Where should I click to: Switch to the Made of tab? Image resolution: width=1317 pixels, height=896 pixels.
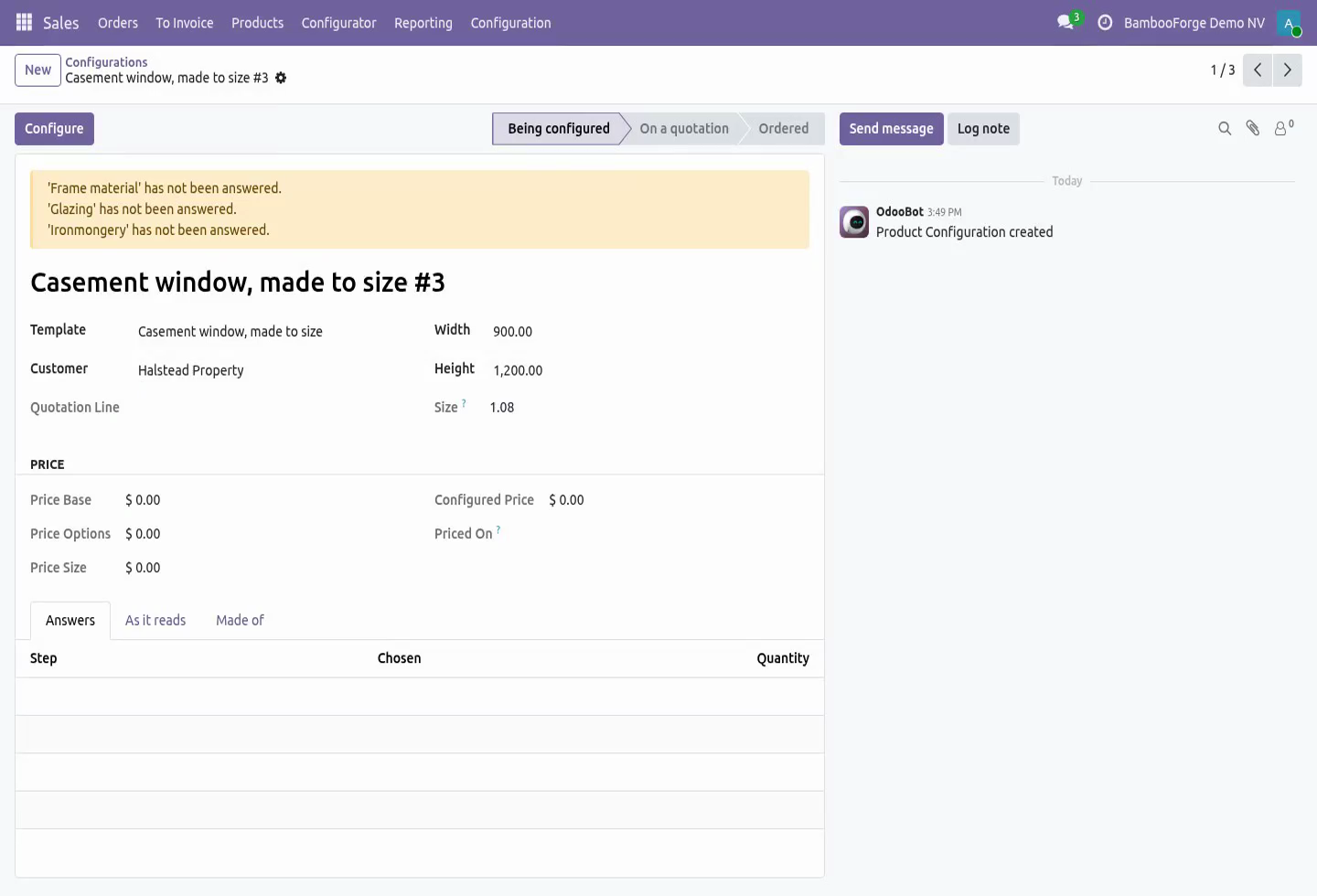240,620
